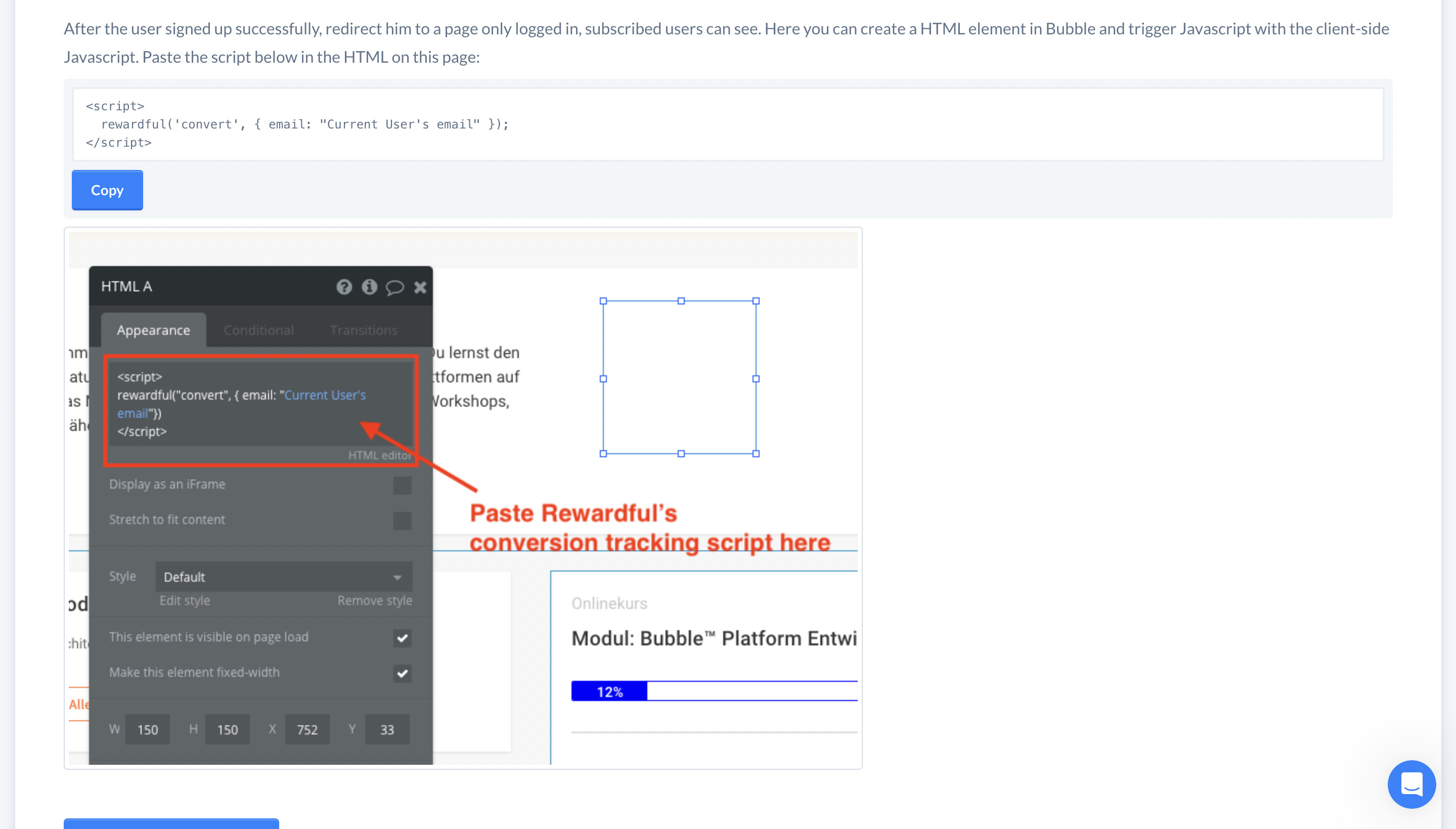Click the Remove style link
The width and height of the screenshot is (1456, 829).
375,601
